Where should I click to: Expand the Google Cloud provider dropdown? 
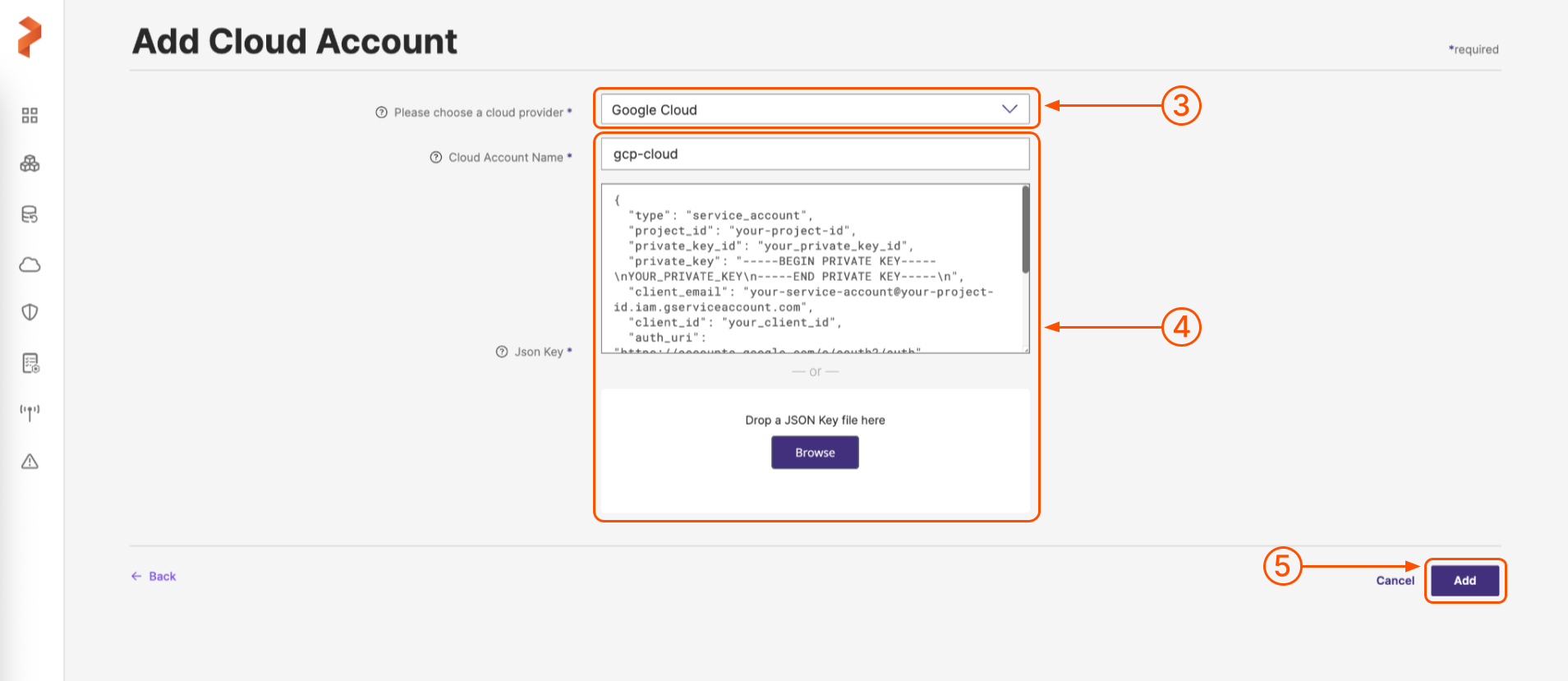click(805, 110)
